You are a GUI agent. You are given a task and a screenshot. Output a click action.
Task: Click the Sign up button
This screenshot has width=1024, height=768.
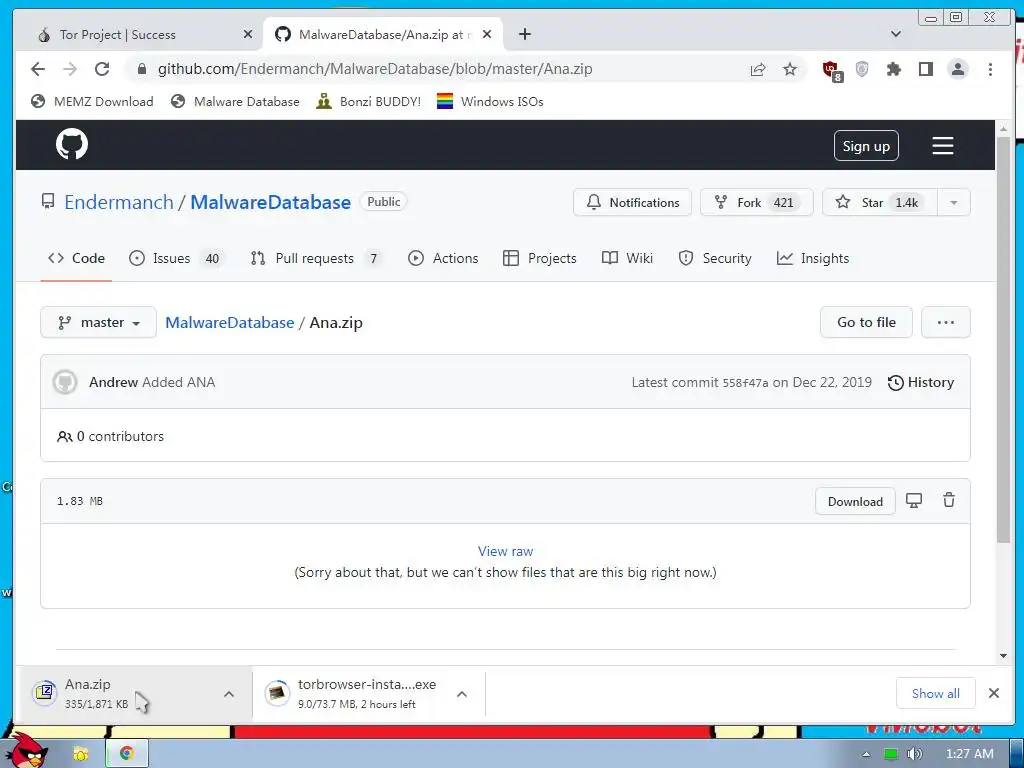[866, 146]
